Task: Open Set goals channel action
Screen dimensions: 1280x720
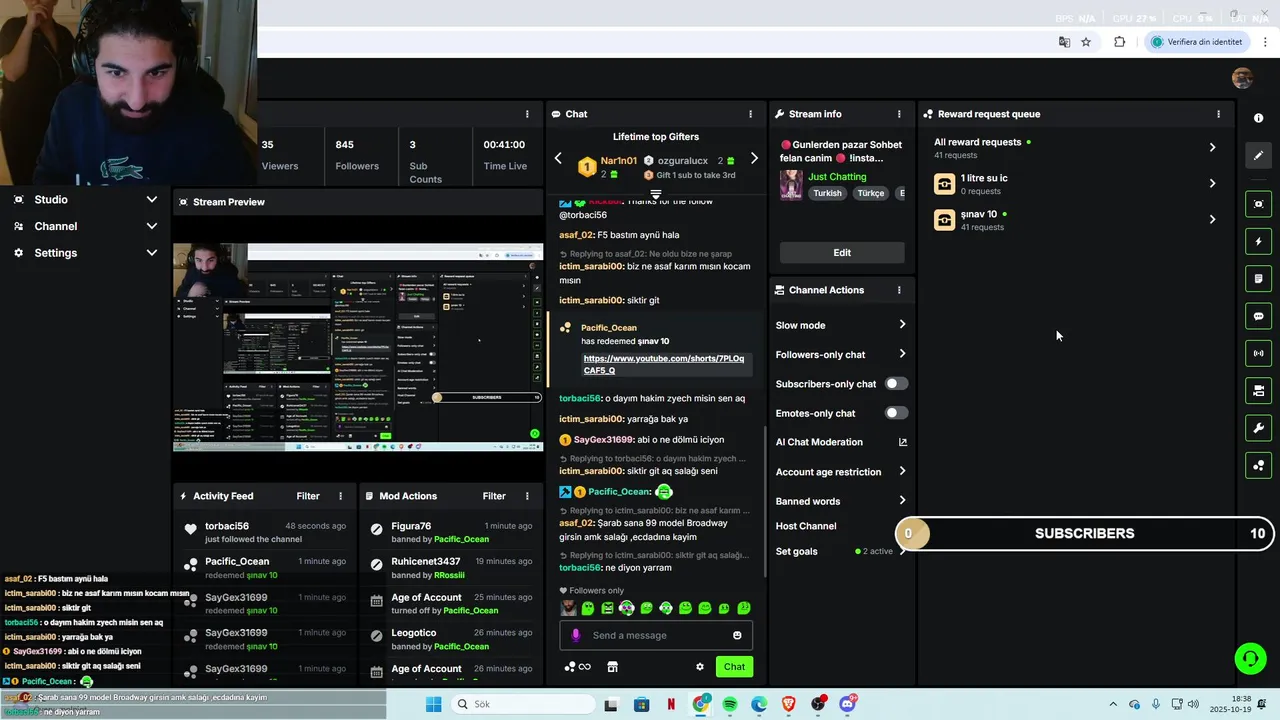Action: (841, 551)
